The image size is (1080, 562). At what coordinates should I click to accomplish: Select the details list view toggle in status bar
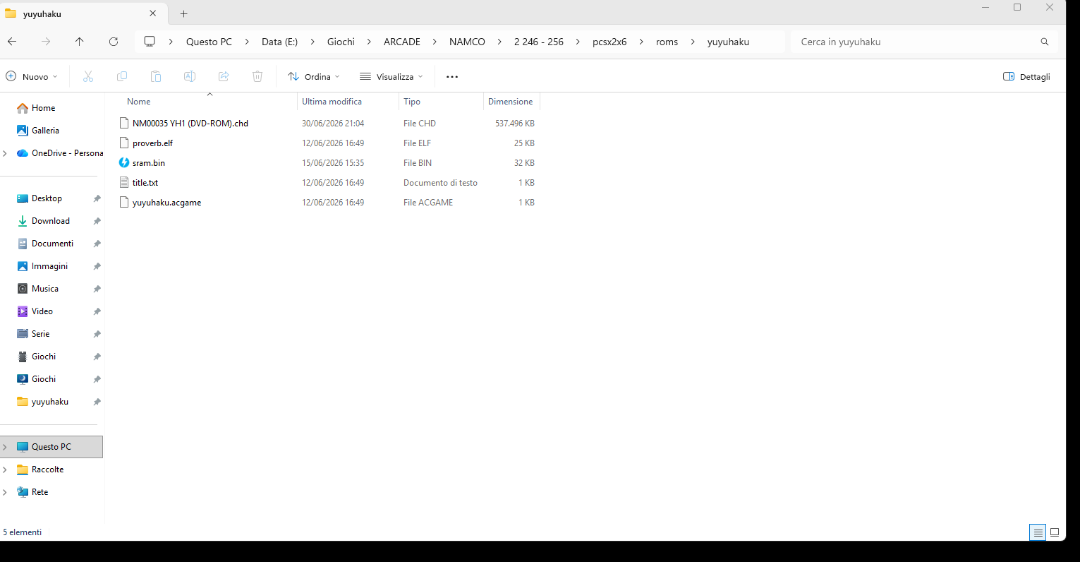tap(1037, 532)
